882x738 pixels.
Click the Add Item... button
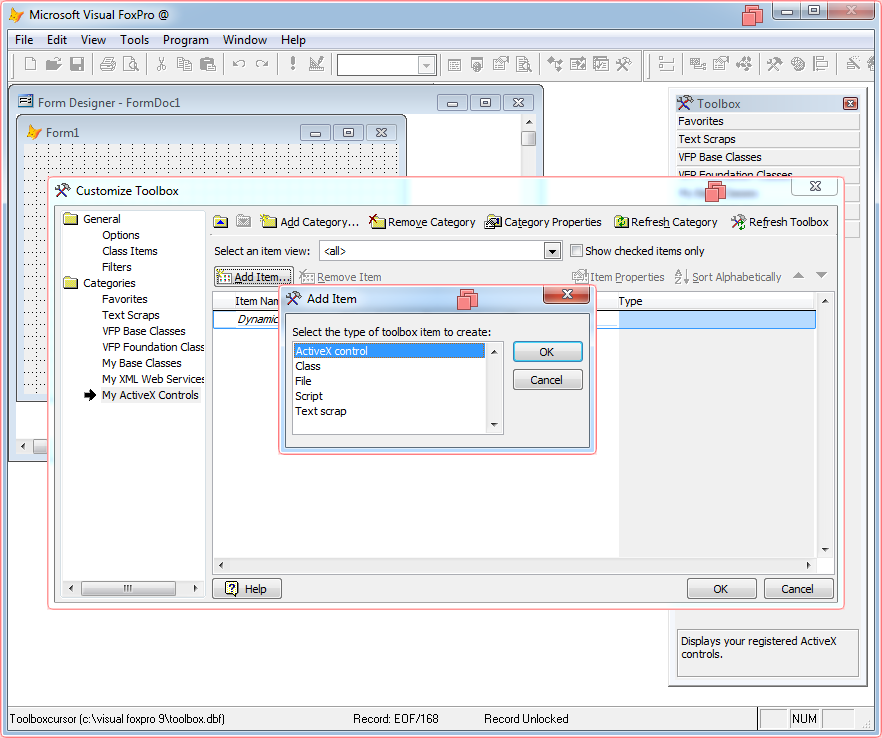254,277
